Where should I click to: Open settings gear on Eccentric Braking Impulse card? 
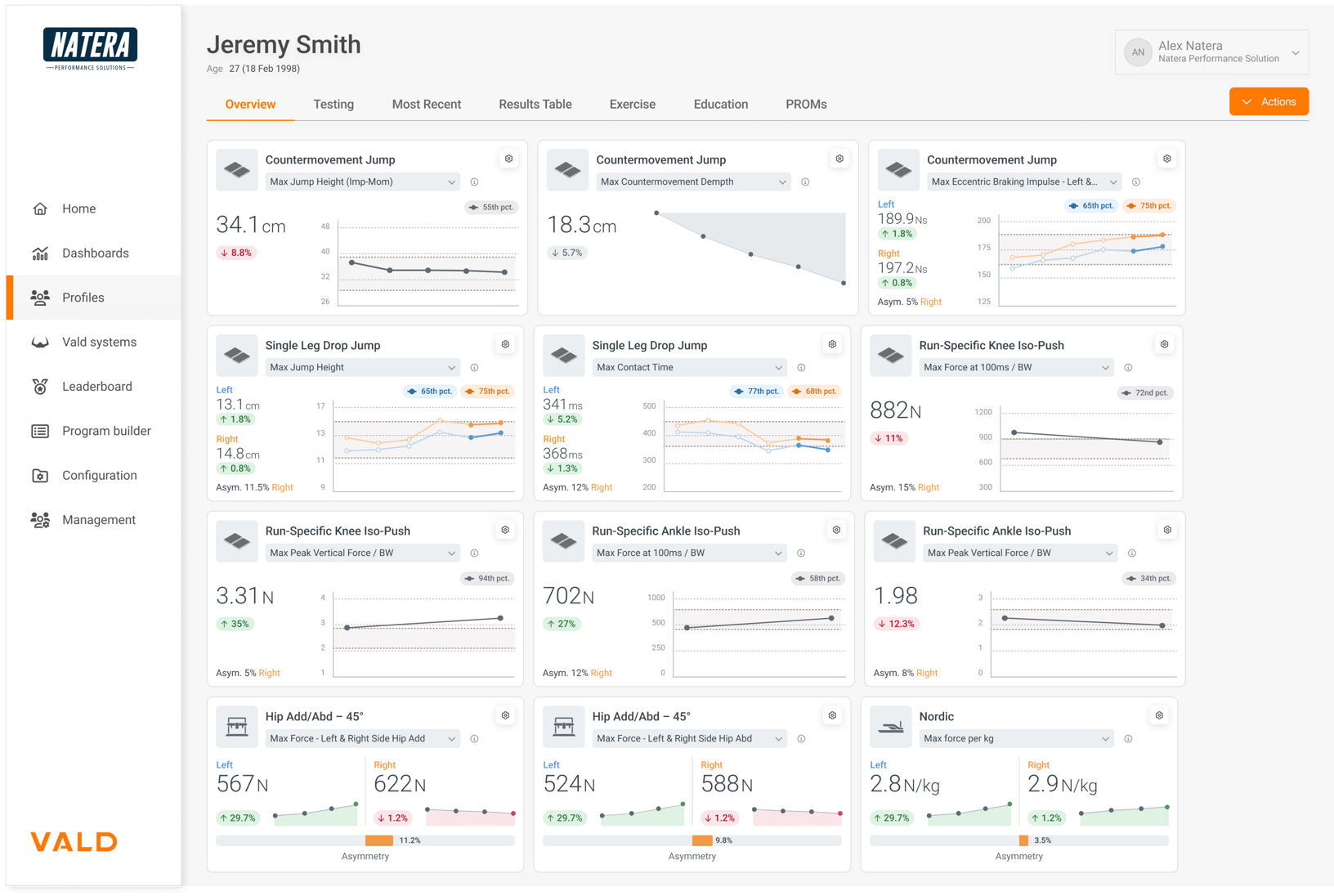point(1167,159)
